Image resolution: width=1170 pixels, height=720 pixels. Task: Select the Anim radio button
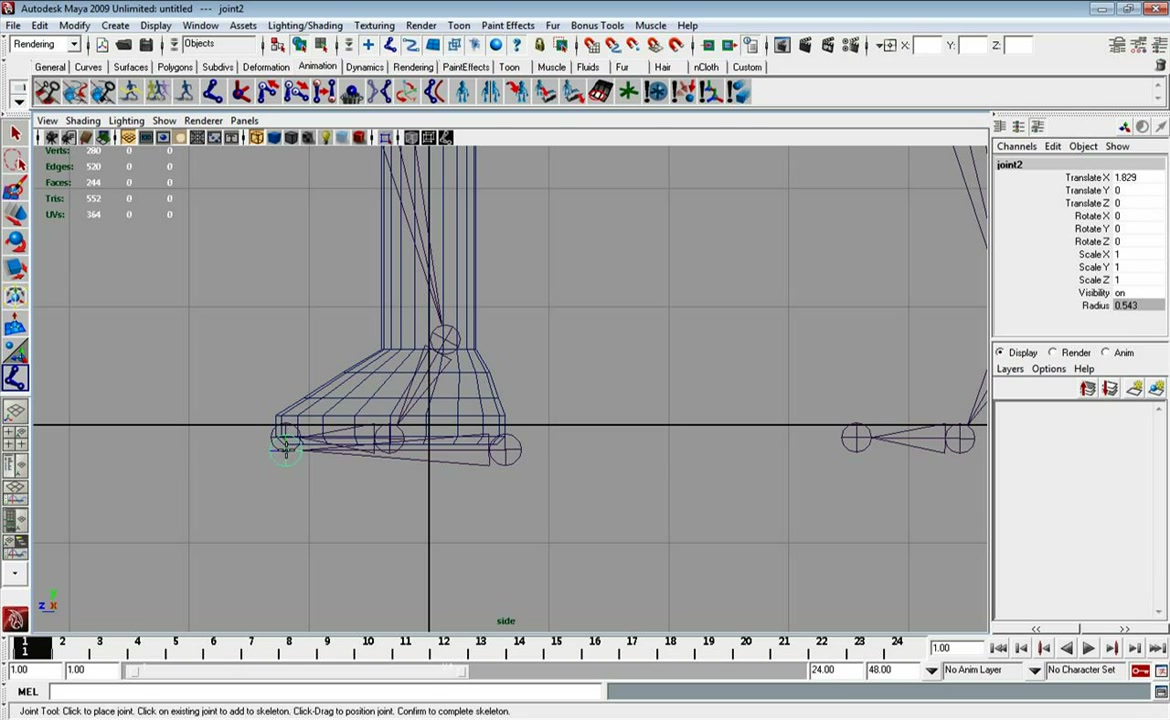[1105, 352]
